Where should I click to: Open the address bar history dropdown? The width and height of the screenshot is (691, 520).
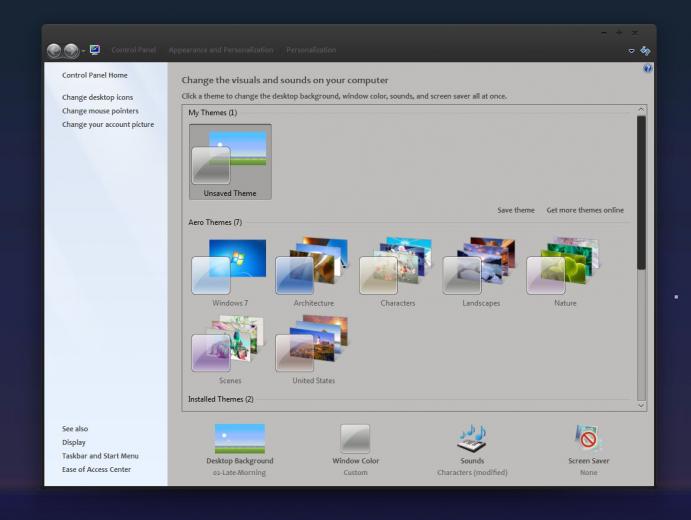click(x=632, y=51)
